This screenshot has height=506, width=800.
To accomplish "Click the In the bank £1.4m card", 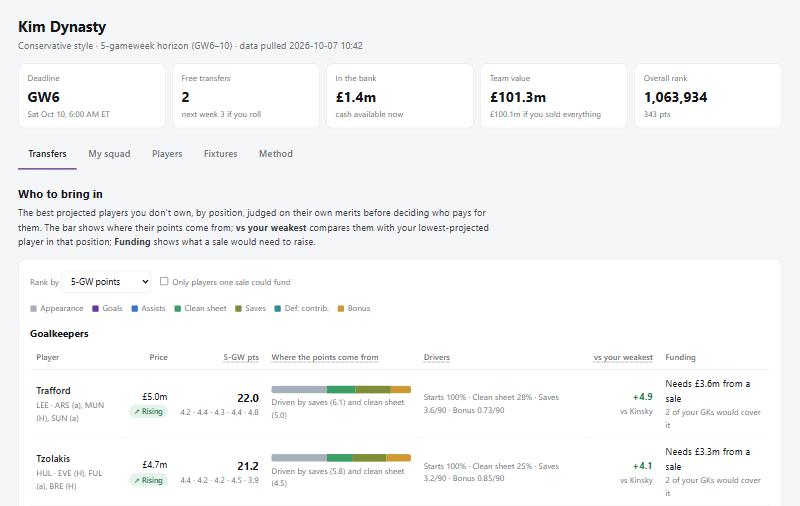I will [400, 96].
